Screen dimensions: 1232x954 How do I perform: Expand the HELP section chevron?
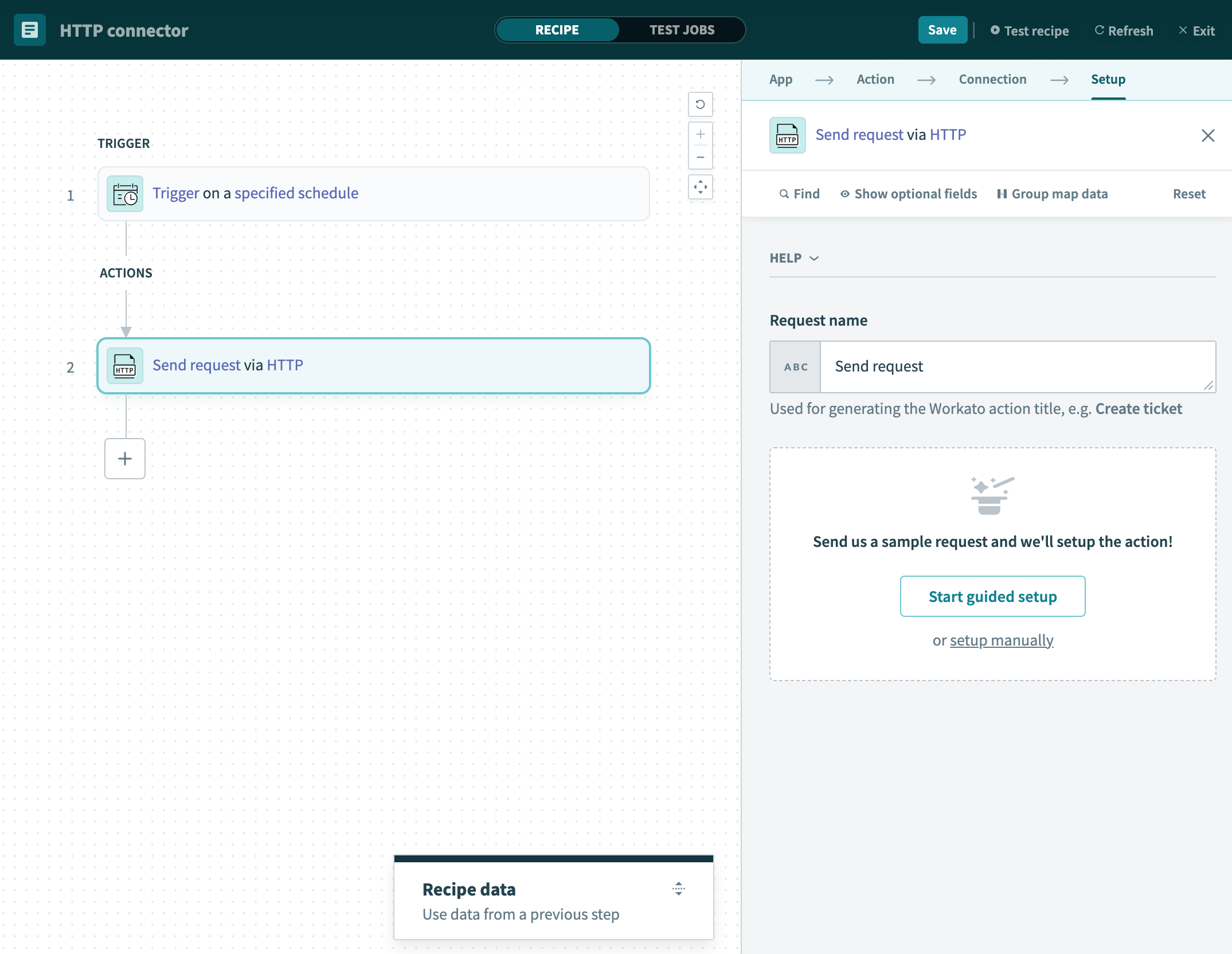pos(815,258)
